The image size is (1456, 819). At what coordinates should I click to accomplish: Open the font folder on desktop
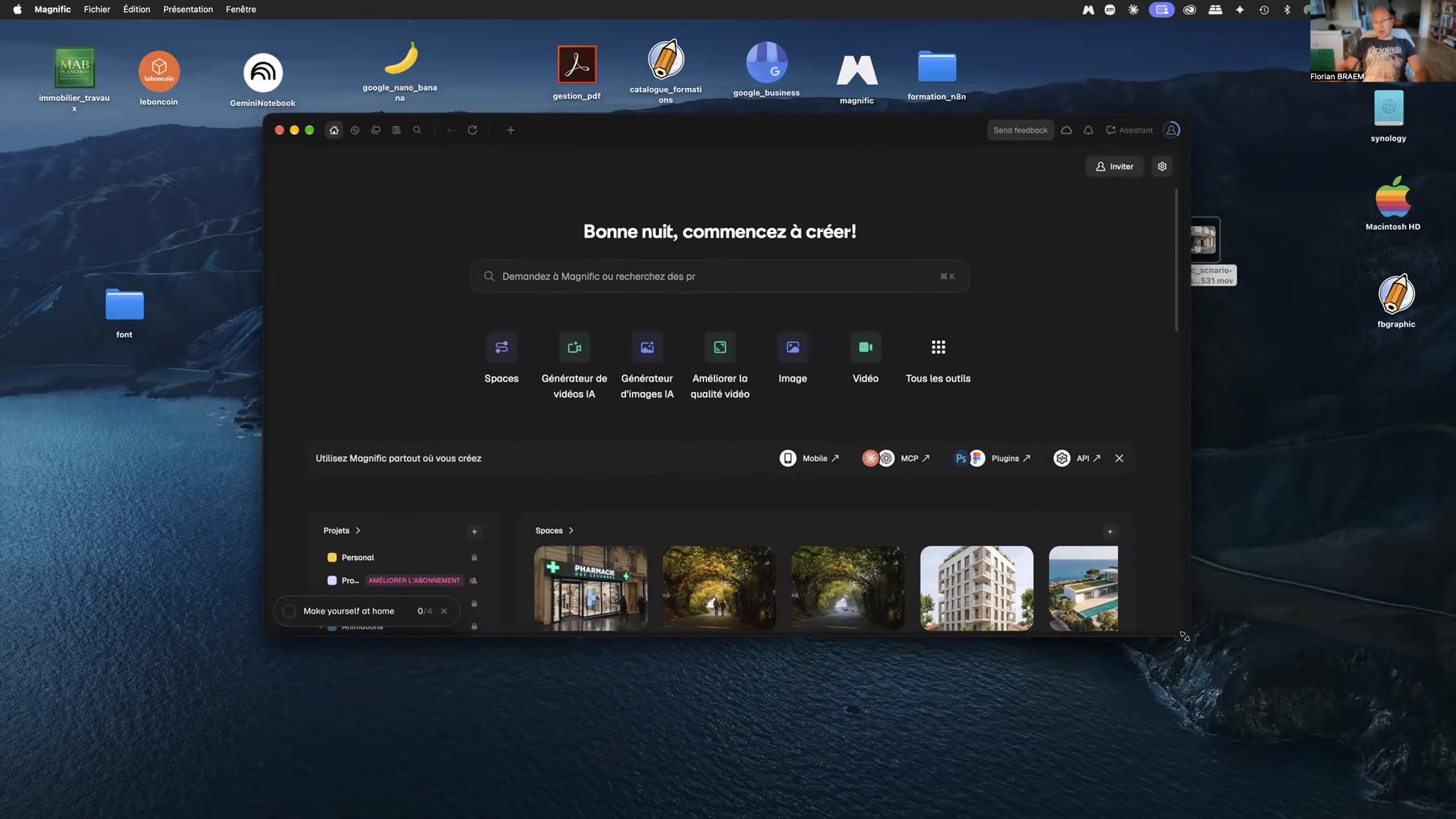(125, 313)
